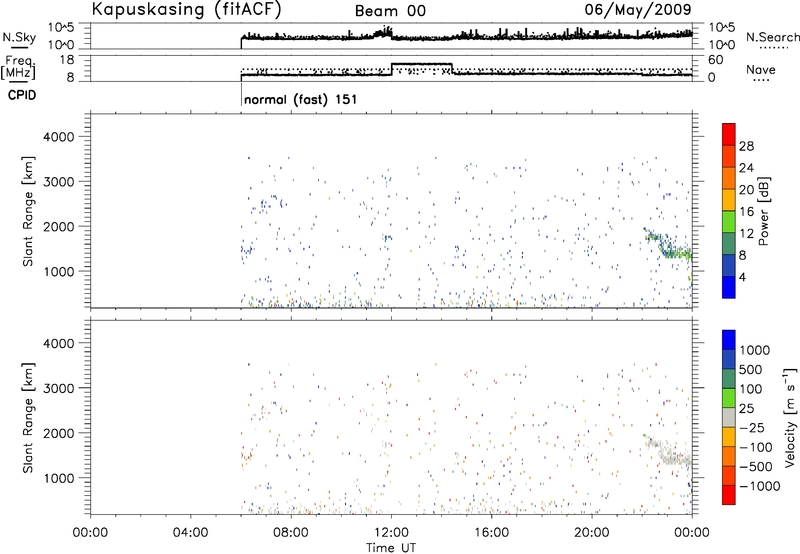This screenshot has height=554, width=800.
Task: Click the "2000" tick of the velocity panel
Action: click(59, 434)
